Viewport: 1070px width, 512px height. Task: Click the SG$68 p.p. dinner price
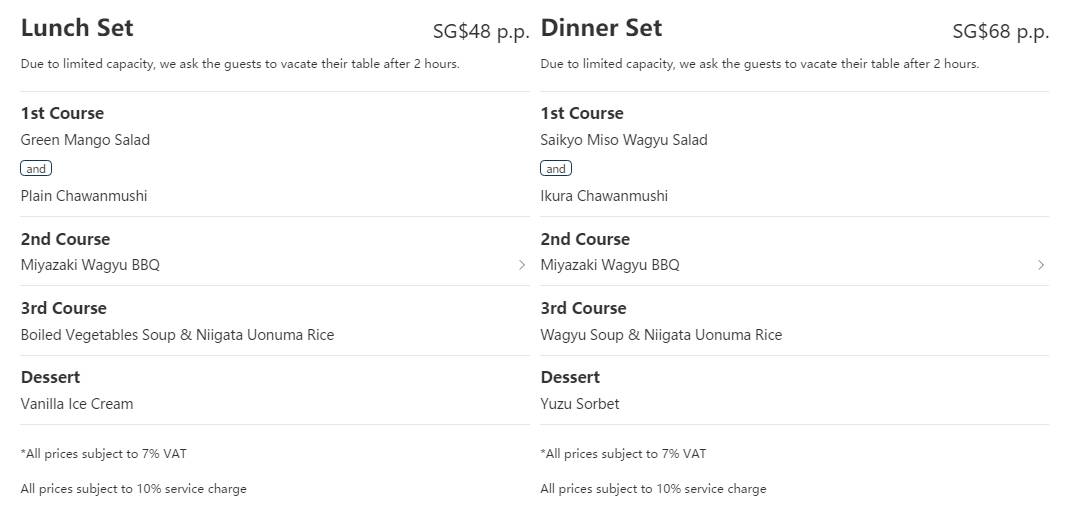pos(1000,31)
